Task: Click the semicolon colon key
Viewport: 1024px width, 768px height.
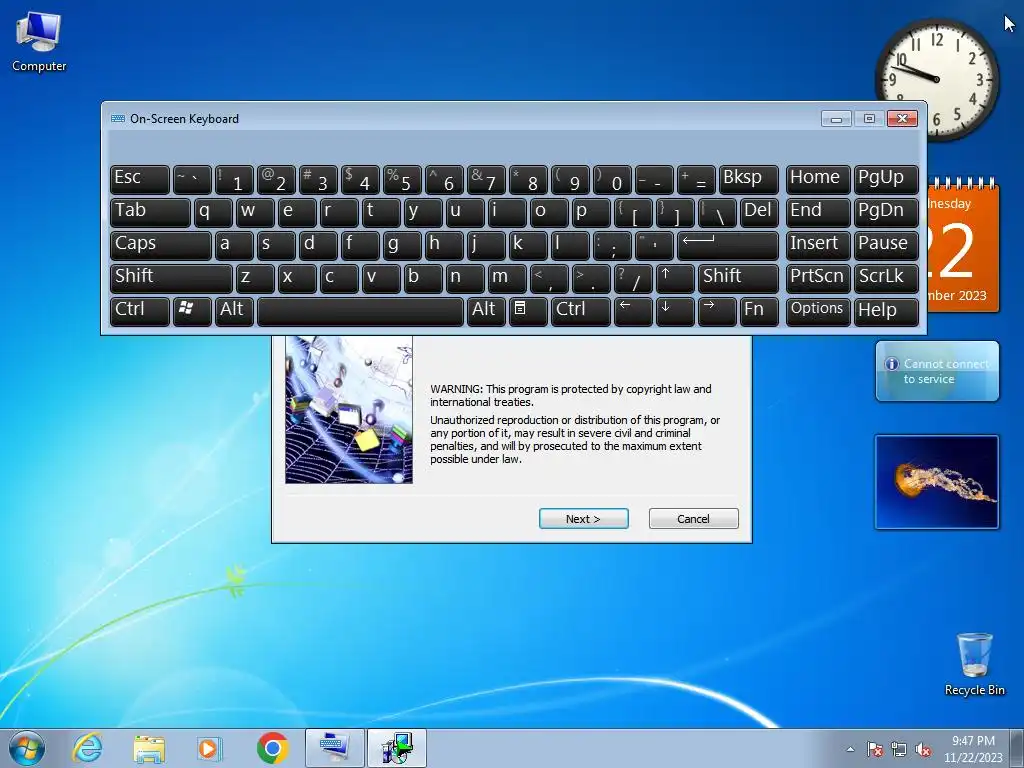Action: (612, 246)
